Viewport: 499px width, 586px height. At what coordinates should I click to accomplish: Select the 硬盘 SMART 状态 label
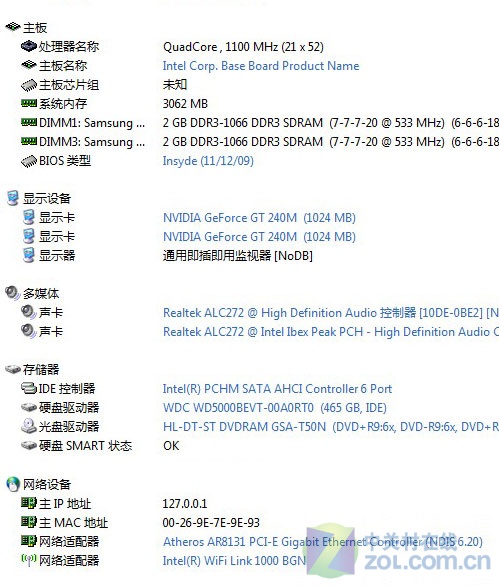85,446
